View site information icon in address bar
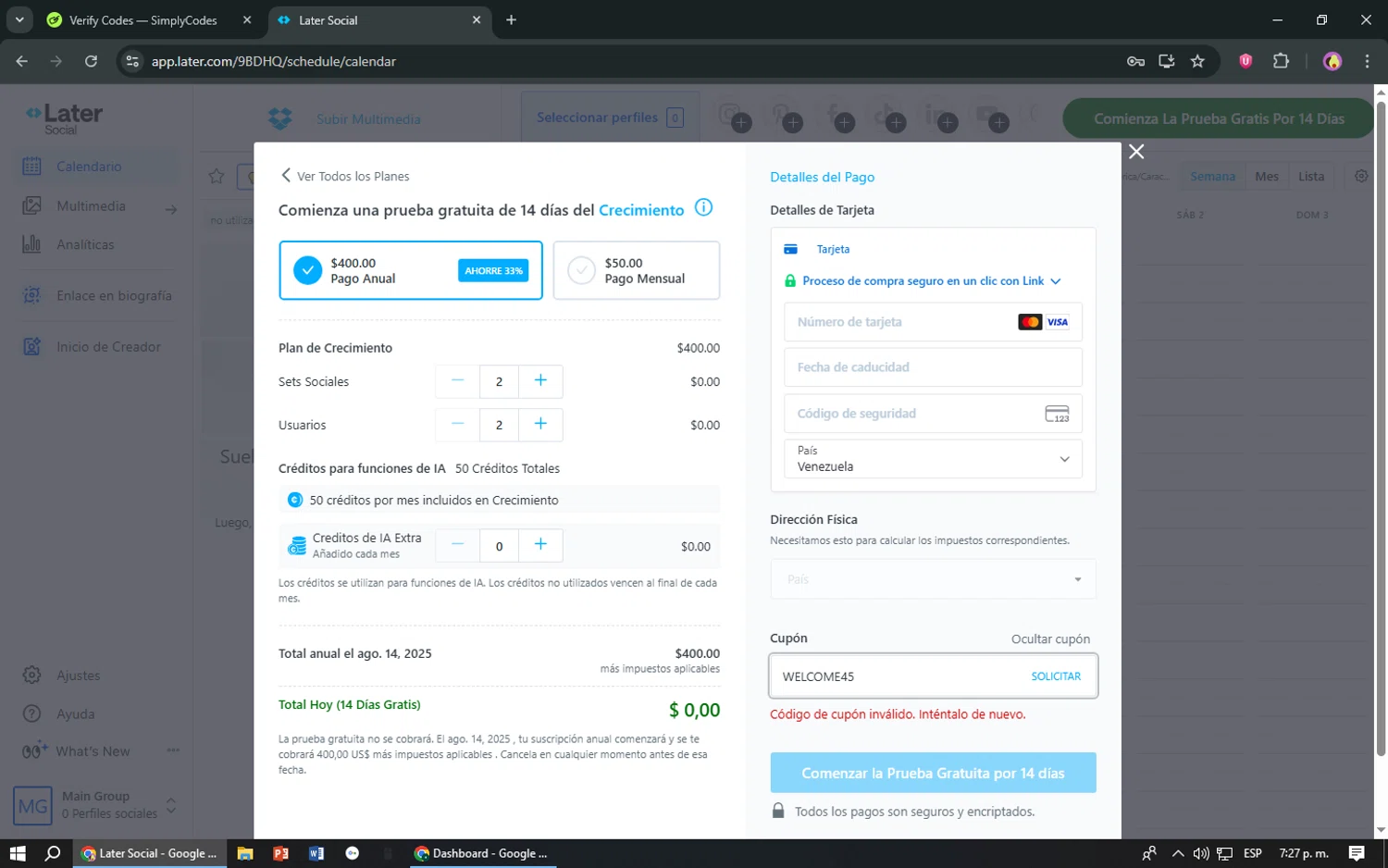Viewport: 1388px width, 868px height. 132,61
